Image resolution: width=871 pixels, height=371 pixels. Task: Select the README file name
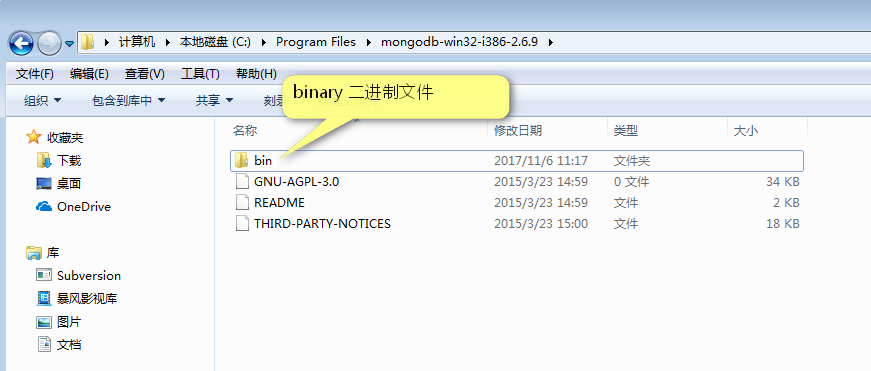point(279,203)
